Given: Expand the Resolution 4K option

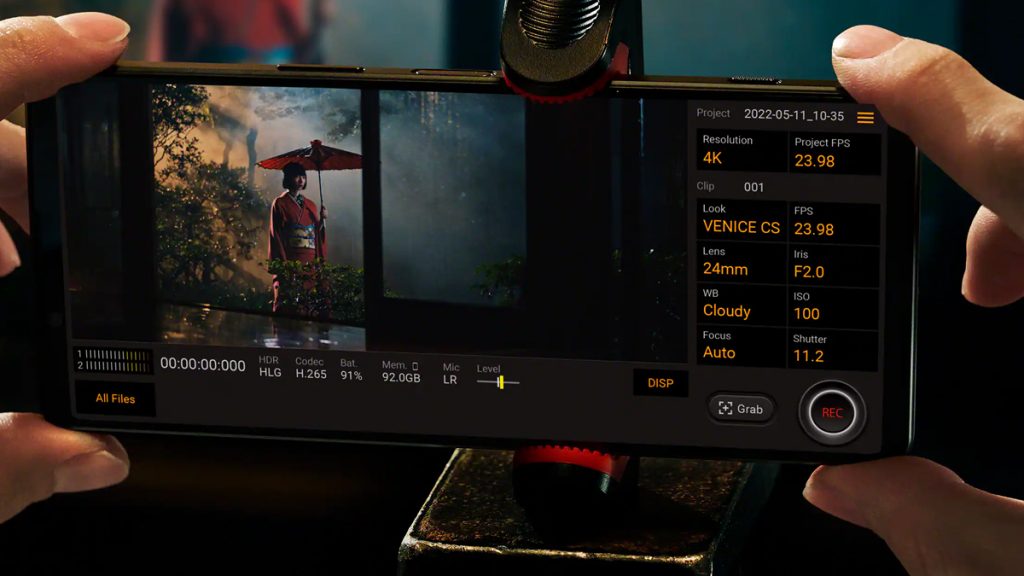Looking at the screenshot, I should (741, 150).
